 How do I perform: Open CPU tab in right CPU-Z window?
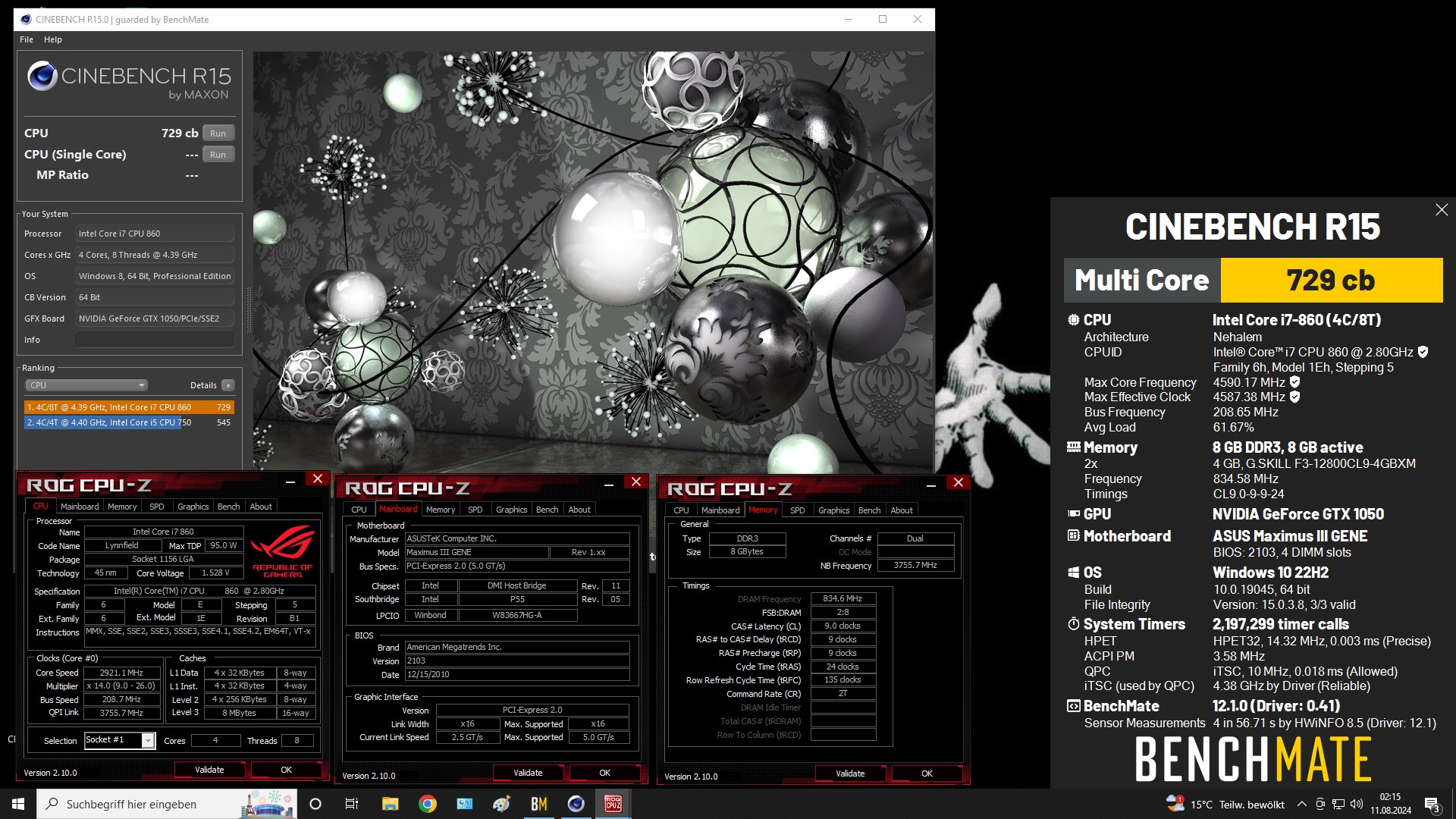[681, 510]
